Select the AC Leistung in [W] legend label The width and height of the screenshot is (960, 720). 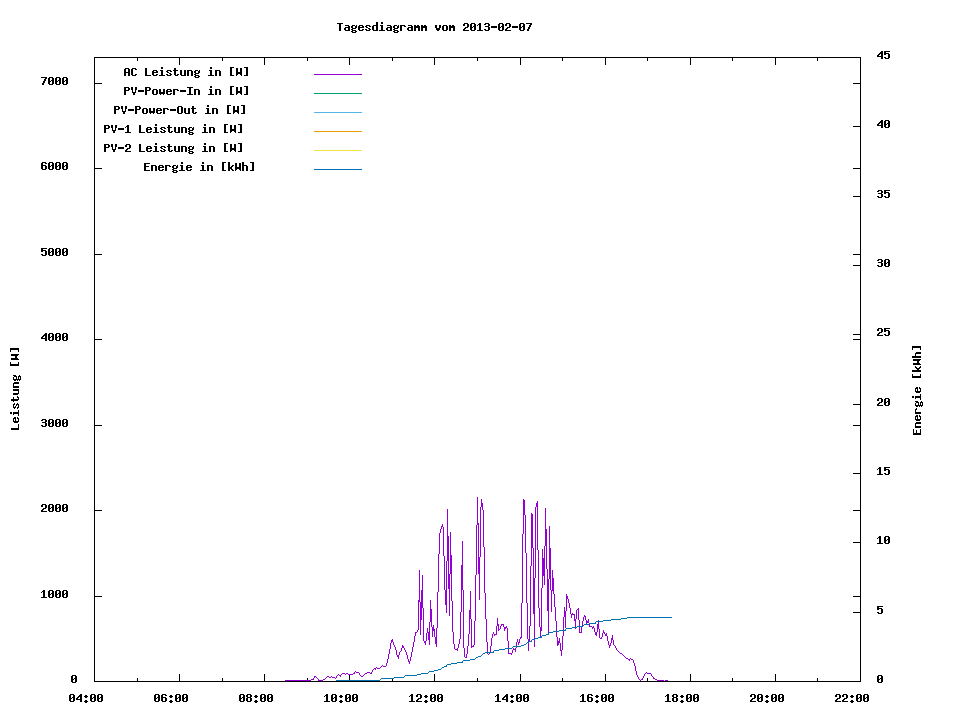pyautogui.click(x=186, y=72)
